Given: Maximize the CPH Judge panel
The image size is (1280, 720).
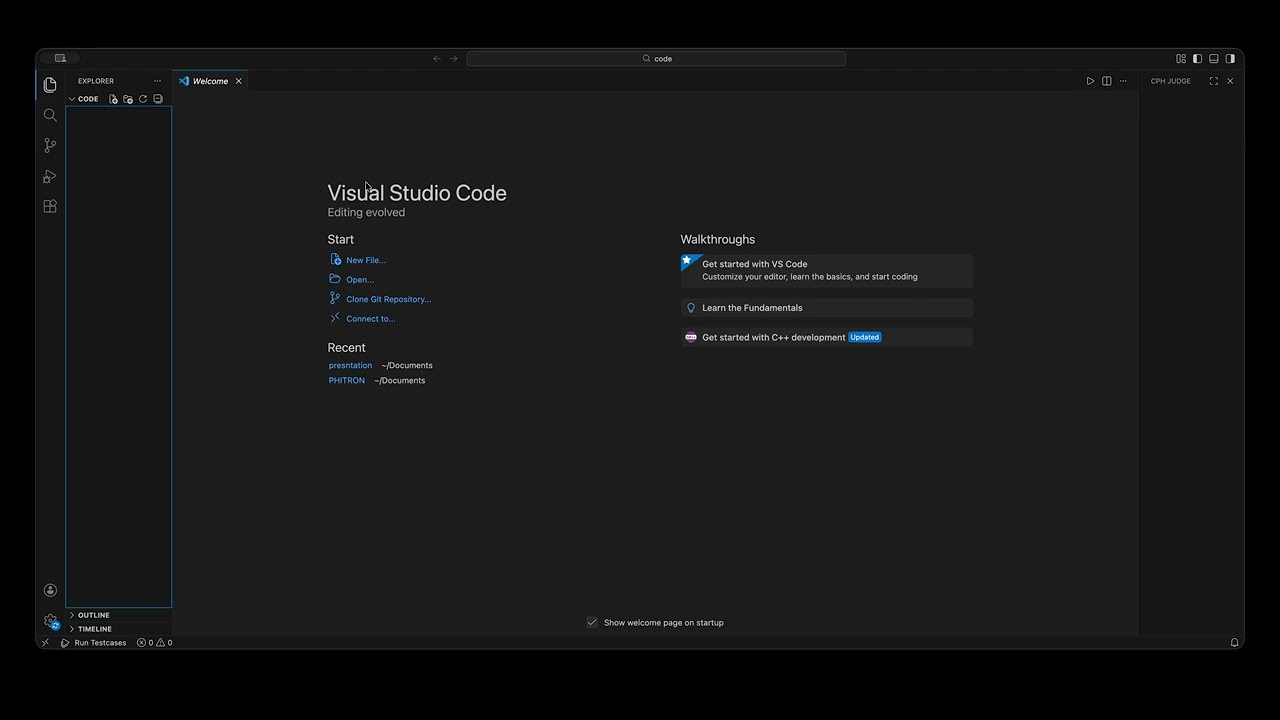Looking at the screenshot, I should point(1214,81).
